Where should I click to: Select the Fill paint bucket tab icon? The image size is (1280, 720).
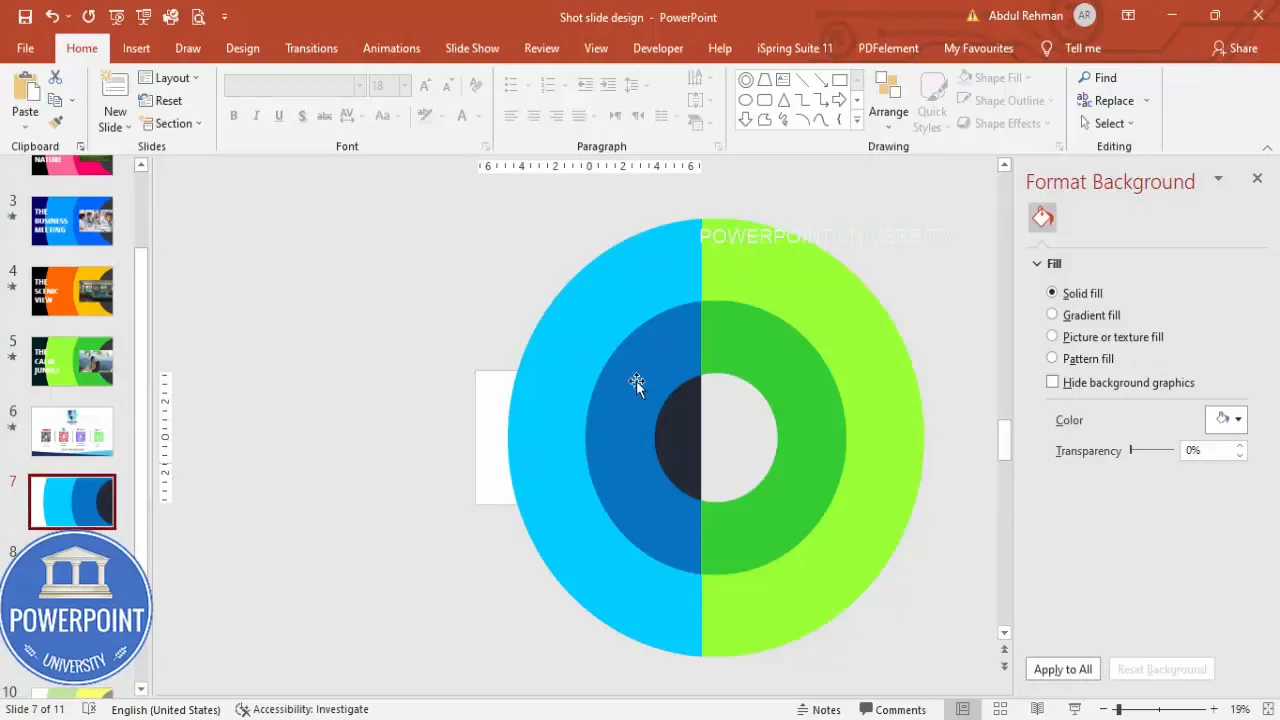(1043, 217)
